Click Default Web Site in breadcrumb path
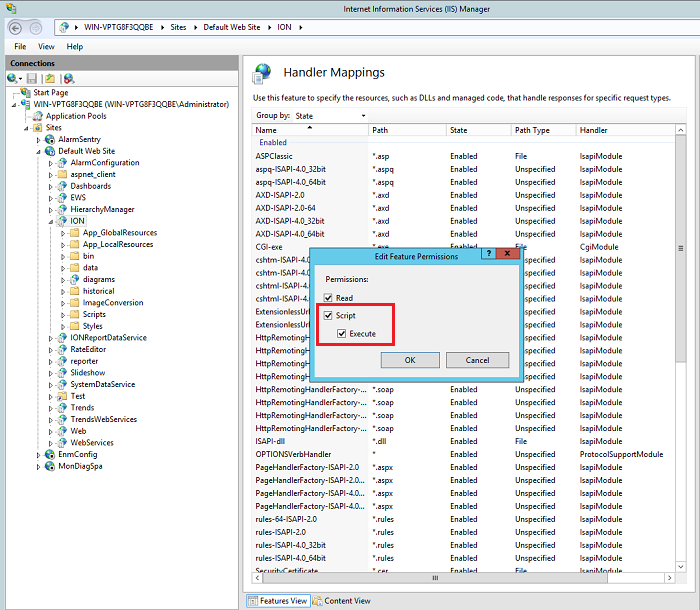This screenshot has width=700, height=610. point(232,27)
